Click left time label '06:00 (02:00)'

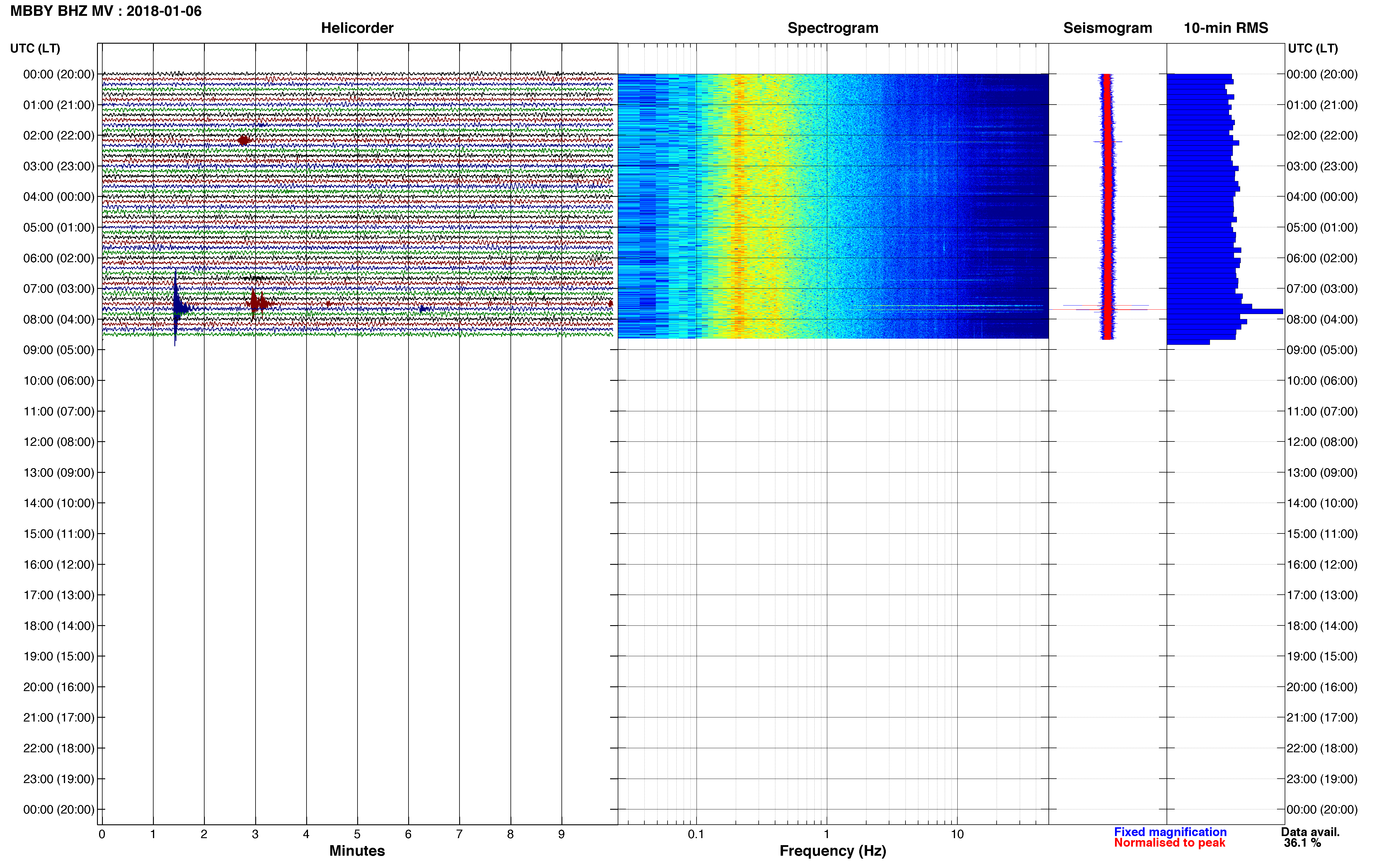(x=59, y=258)
